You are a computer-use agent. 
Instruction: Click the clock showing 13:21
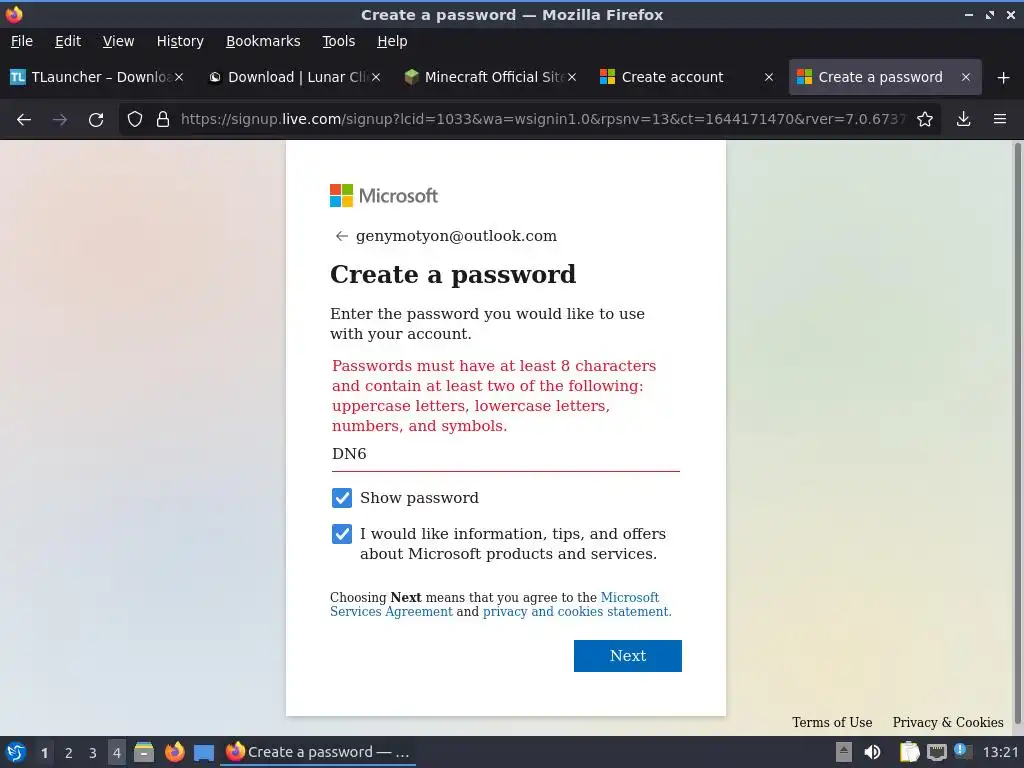[1000, 752]
